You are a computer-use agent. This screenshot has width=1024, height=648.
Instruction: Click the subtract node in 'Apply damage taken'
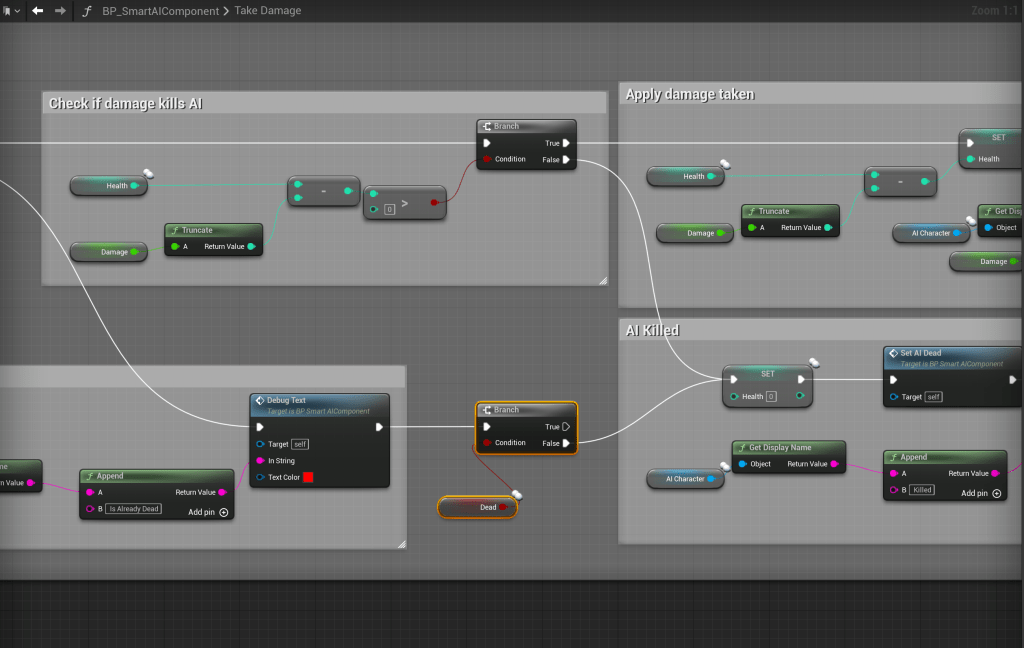(x=901, y=182)
